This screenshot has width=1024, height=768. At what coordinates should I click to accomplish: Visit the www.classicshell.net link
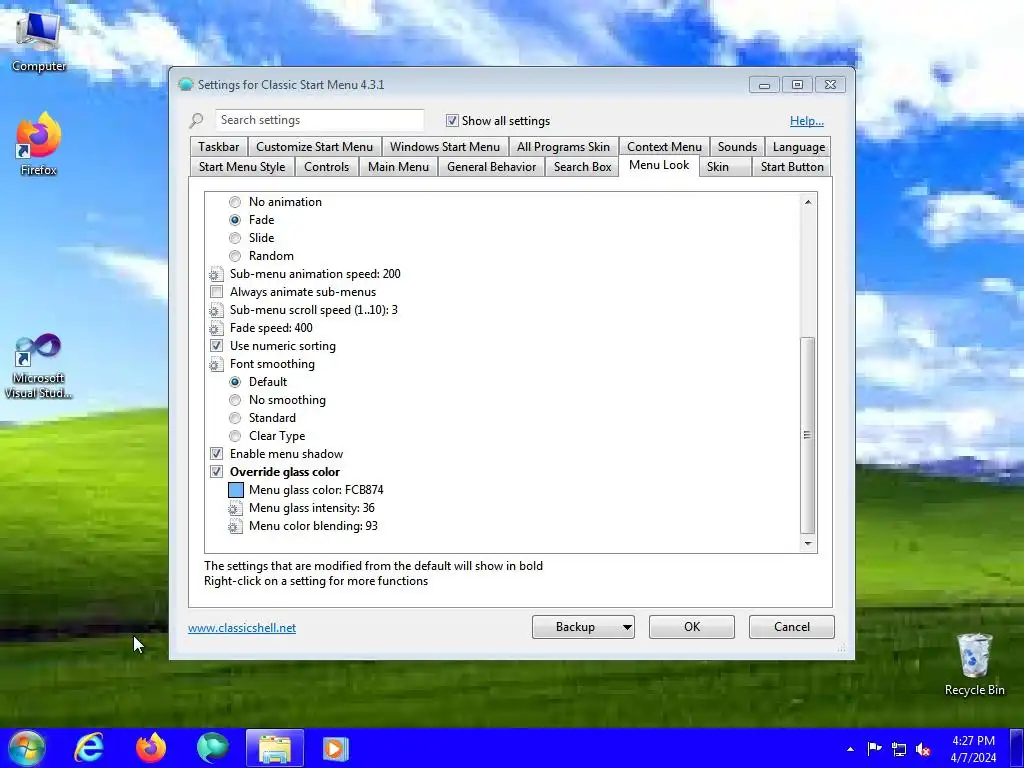click(x=242, y=628)
